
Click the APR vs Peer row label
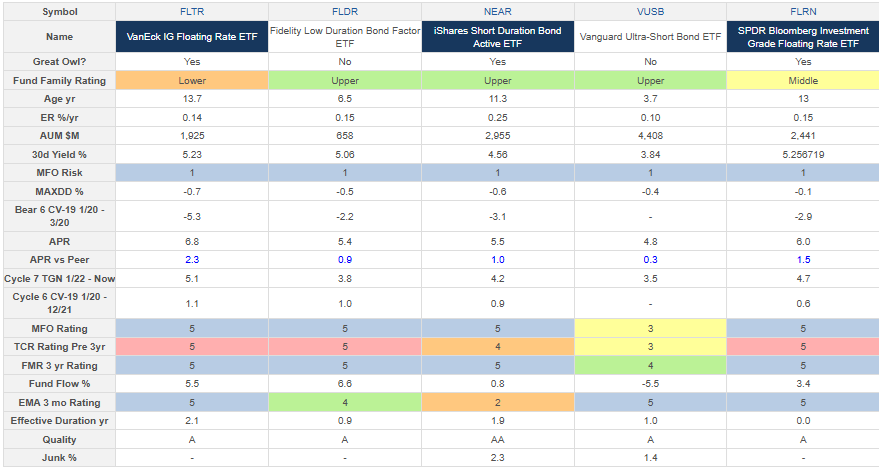(x=58, y=260)
